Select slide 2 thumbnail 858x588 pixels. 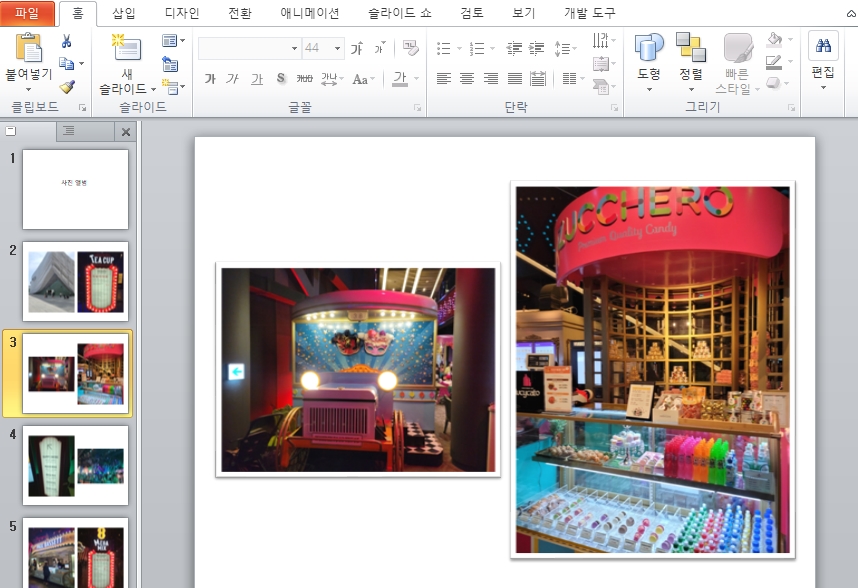point(76,281)
